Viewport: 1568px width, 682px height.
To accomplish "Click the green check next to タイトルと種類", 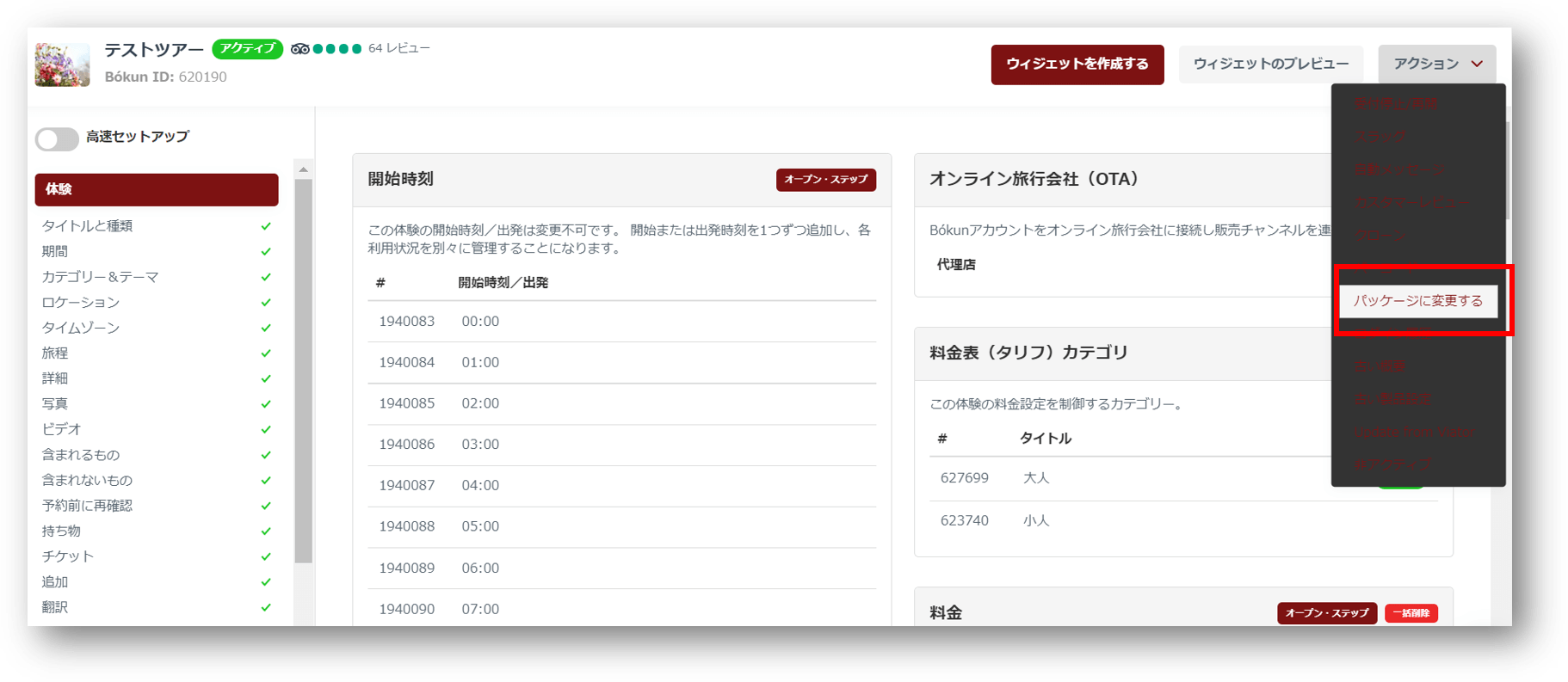I will [266, 226].
